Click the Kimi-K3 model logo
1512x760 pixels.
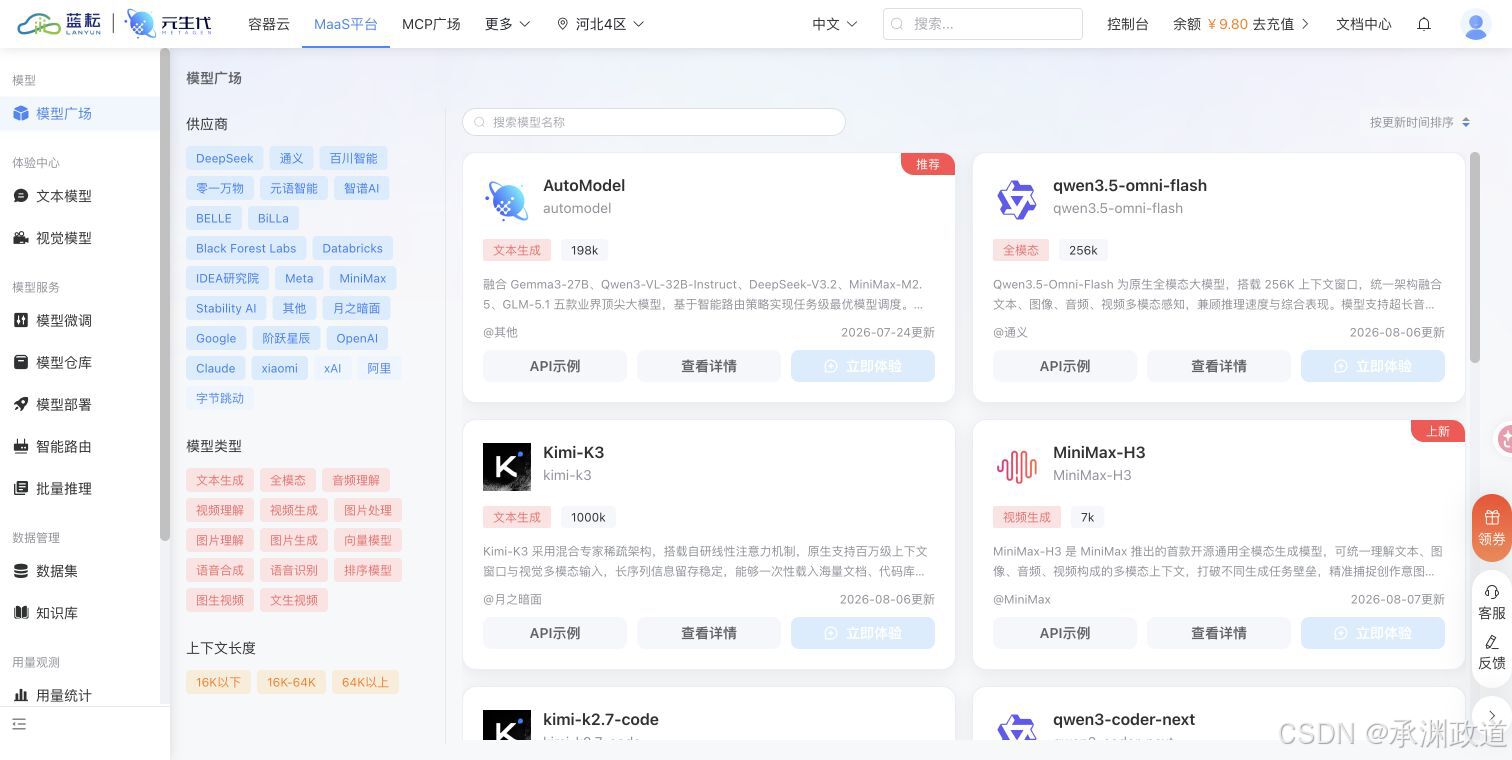(507, 467)
